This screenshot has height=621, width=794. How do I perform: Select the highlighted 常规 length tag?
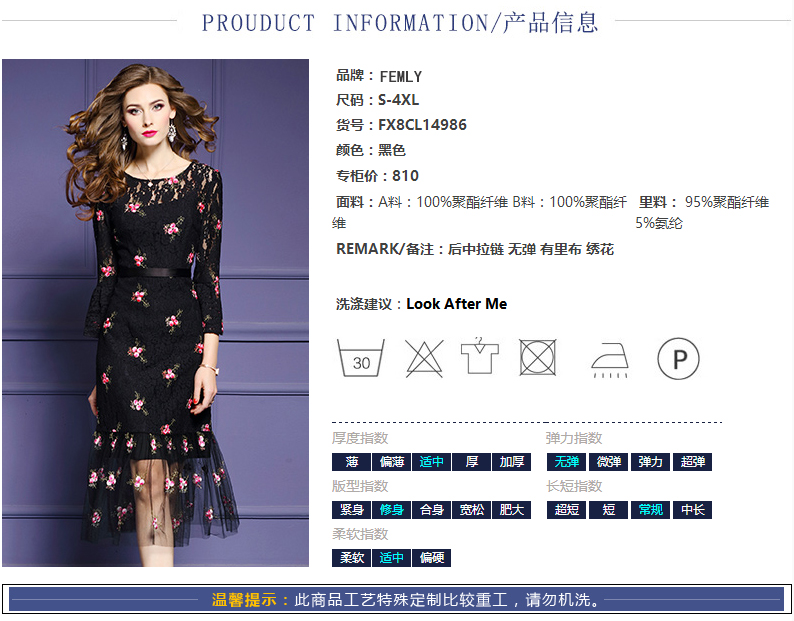pos(650,510)
